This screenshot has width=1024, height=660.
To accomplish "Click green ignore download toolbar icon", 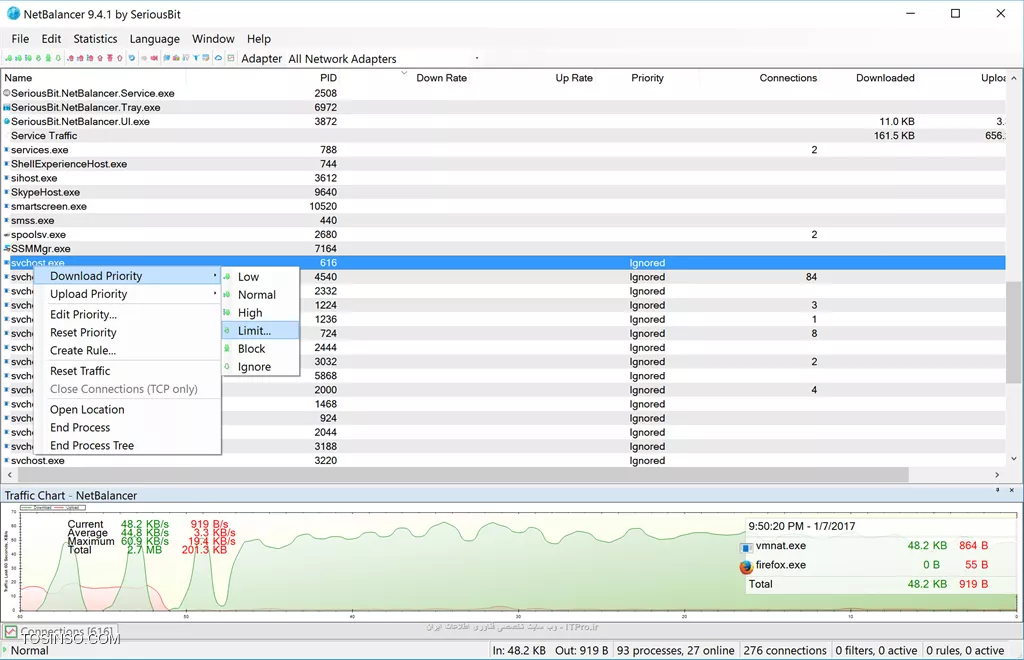I will (58, 58).
